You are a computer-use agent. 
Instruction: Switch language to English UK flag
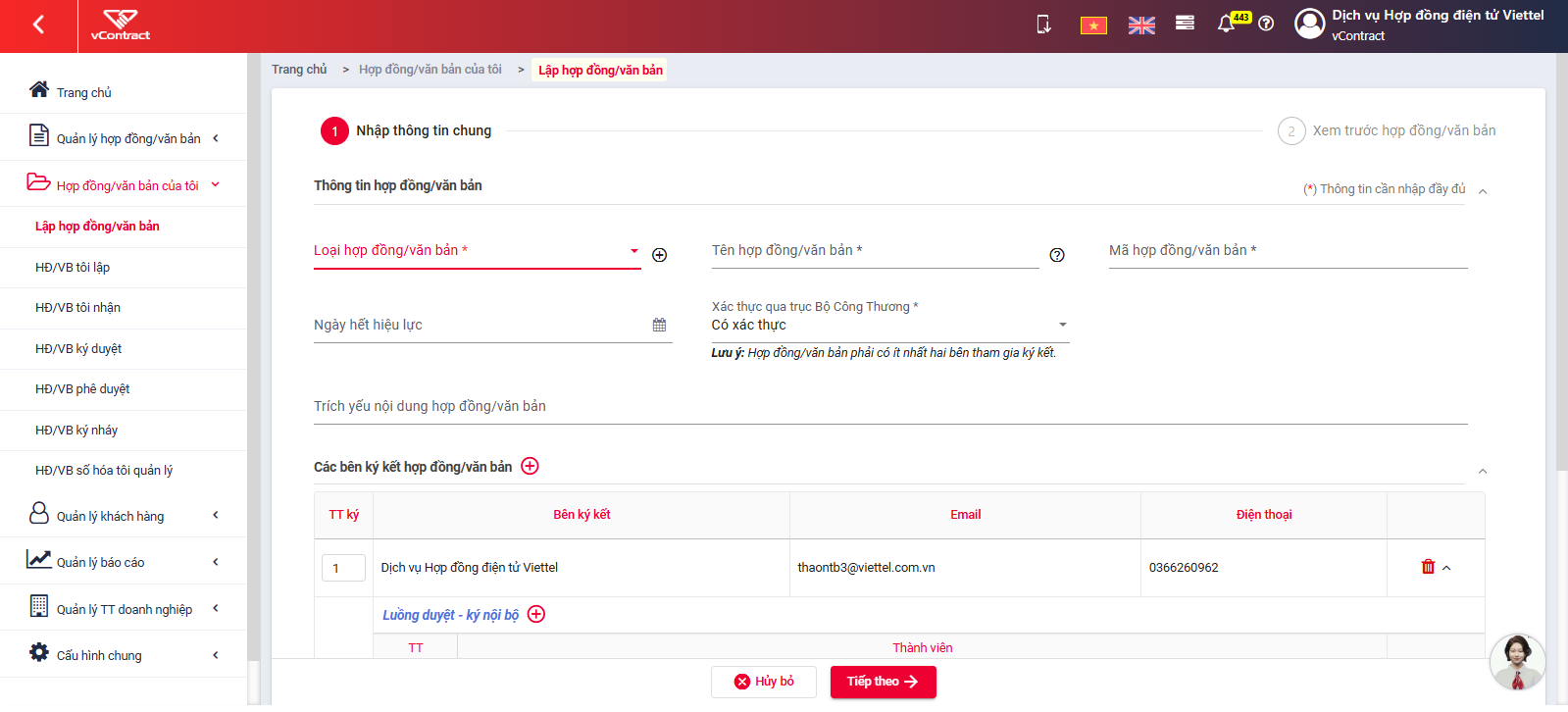pyautogui.click(x=1141, y=25)
